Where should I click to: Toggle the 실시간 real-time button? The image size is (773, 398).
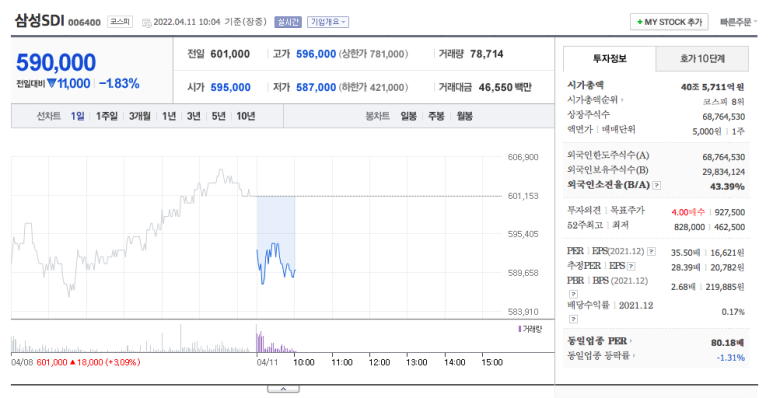pos(288,22)
